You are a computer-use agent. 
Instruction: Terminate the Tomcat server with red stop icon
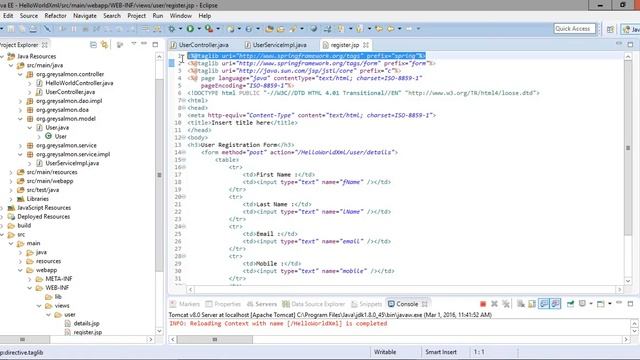[483, 304]
